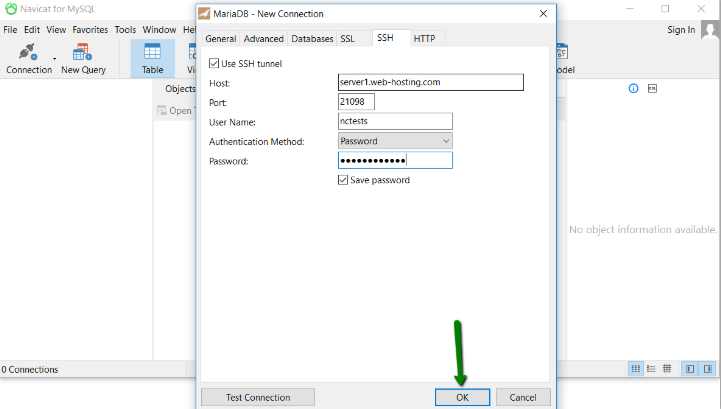Viewport: 721px width, 409px height.
Task: Uncheck Use SSH tunnel checkbox
Action: click(214, 63)
